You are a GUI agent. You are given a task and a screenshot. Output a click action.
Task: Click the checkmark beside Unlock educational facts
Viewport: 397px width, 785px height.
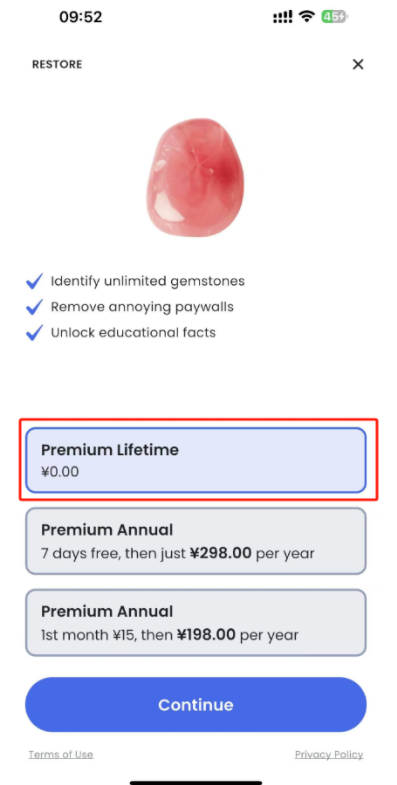[x=34, y=332]
